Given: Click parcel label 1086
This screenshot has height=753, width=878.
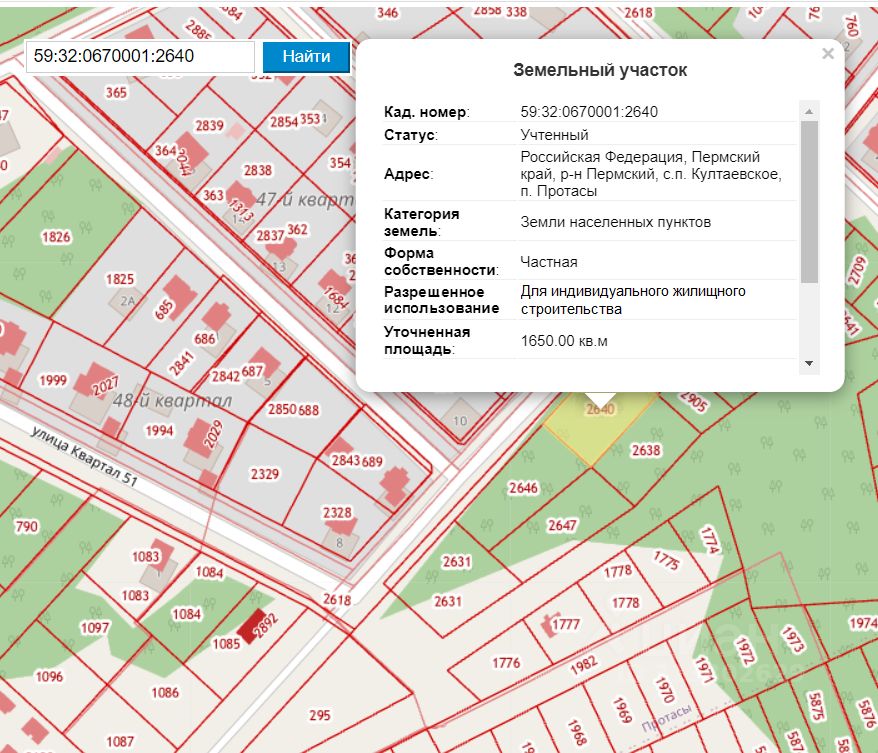Looking at the screenshot, I should (x=165, y=693).
